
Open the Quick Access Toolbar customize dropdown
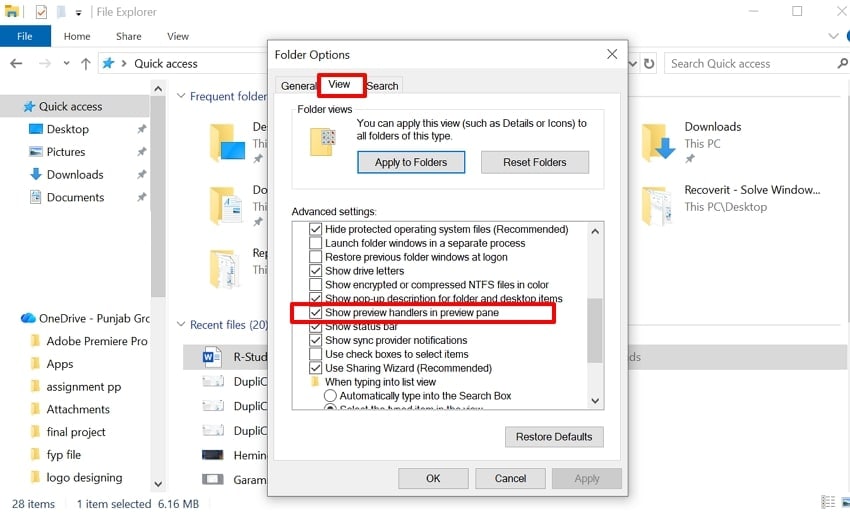point(79,12)
